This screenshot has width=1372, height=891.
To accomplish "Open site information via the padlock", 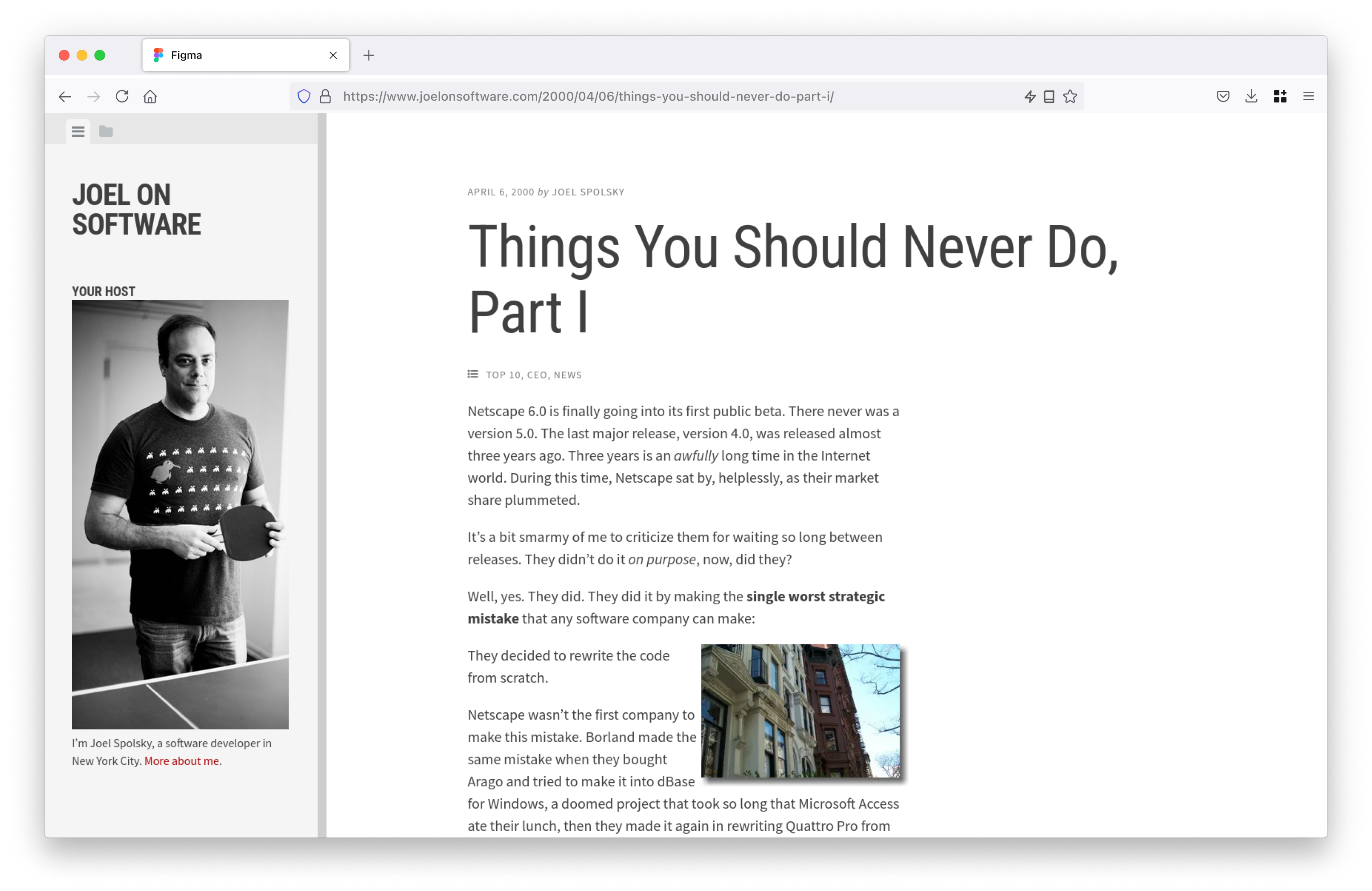I will [326, 96].
